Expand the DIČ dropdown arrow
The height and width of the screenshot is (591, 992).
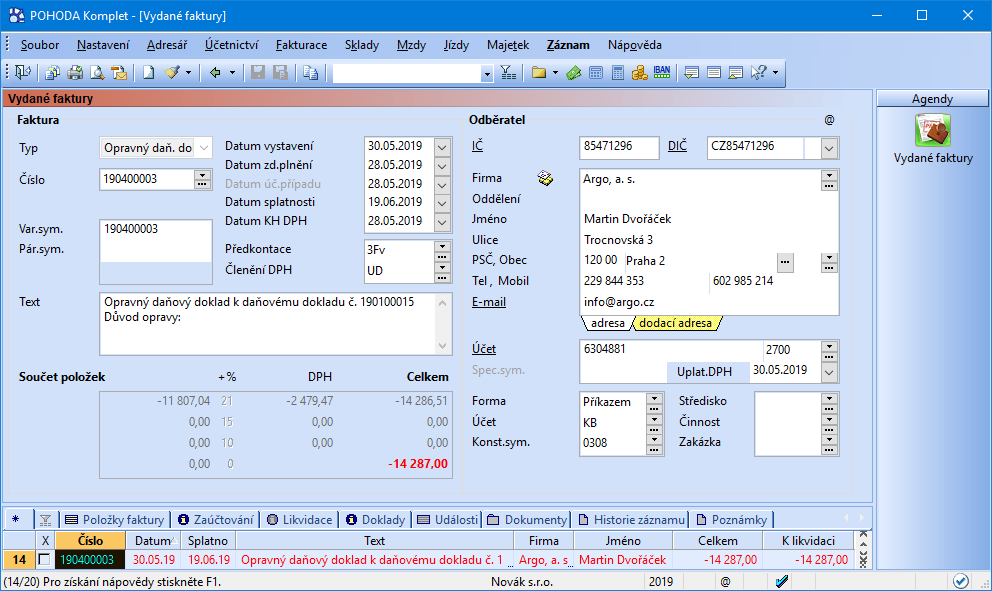[x=829, y=149]
